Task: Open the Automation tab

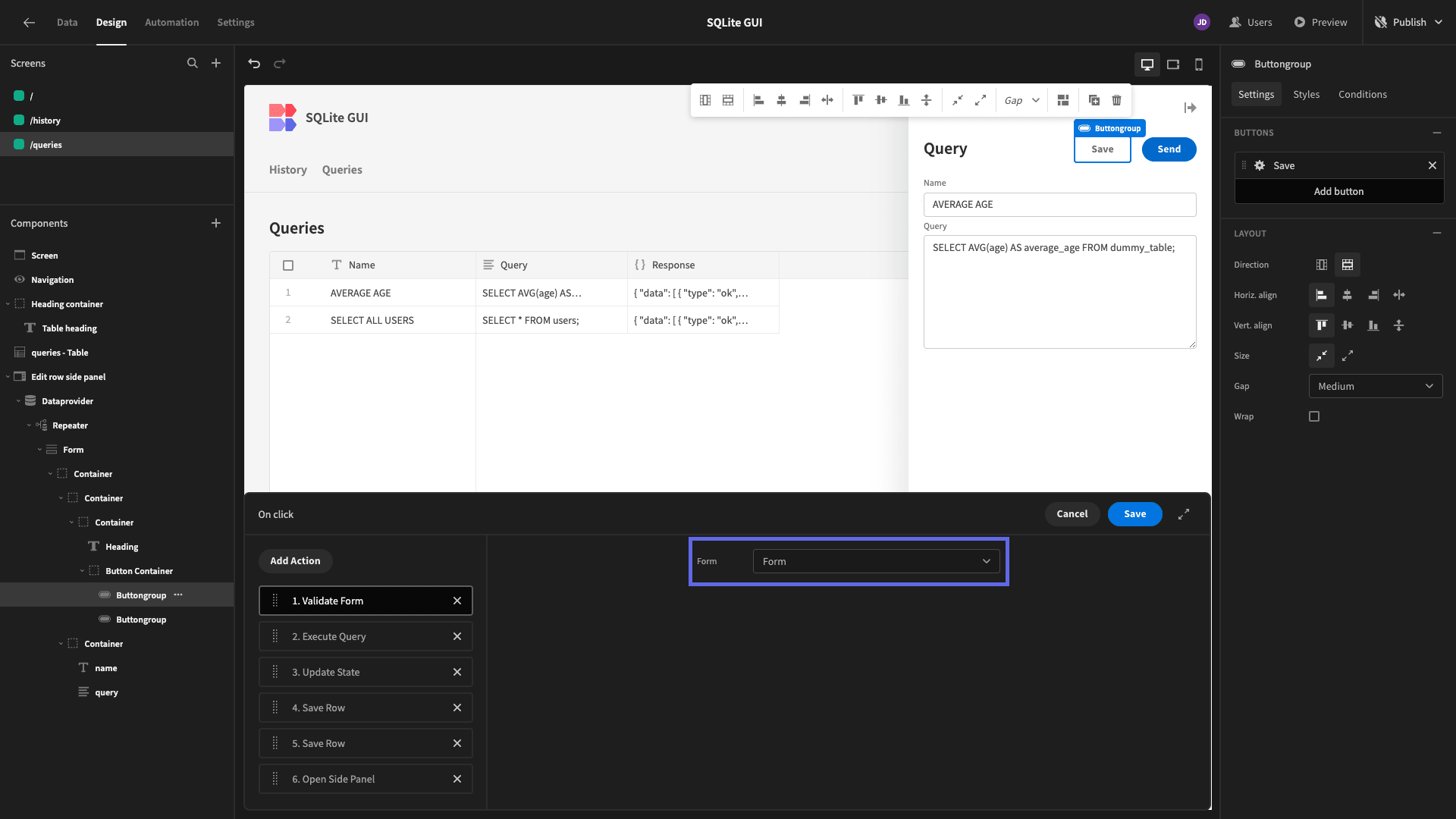Action: [171, 22]
